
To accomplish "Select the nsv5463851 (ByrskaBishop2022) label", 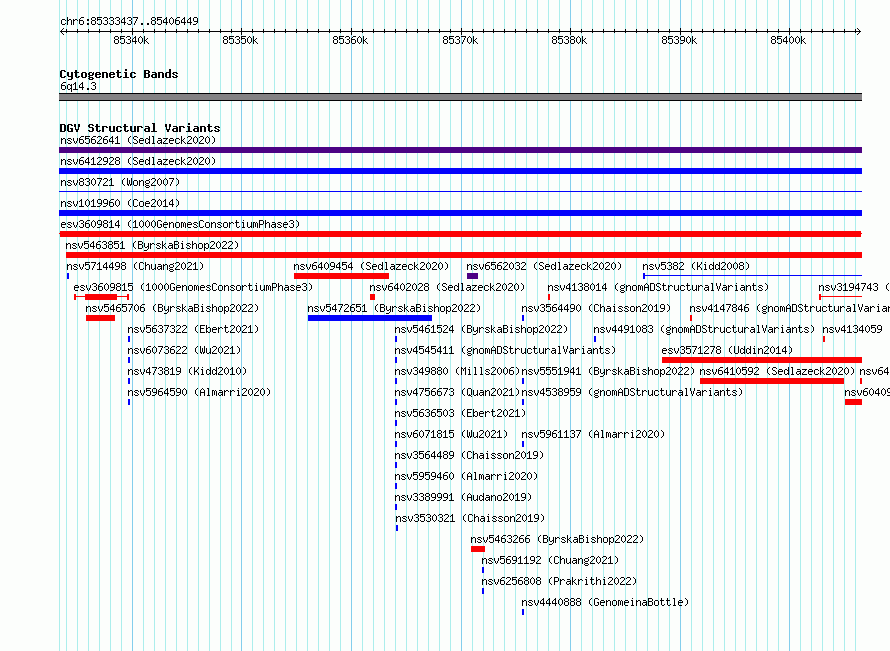I will (152, 245).
